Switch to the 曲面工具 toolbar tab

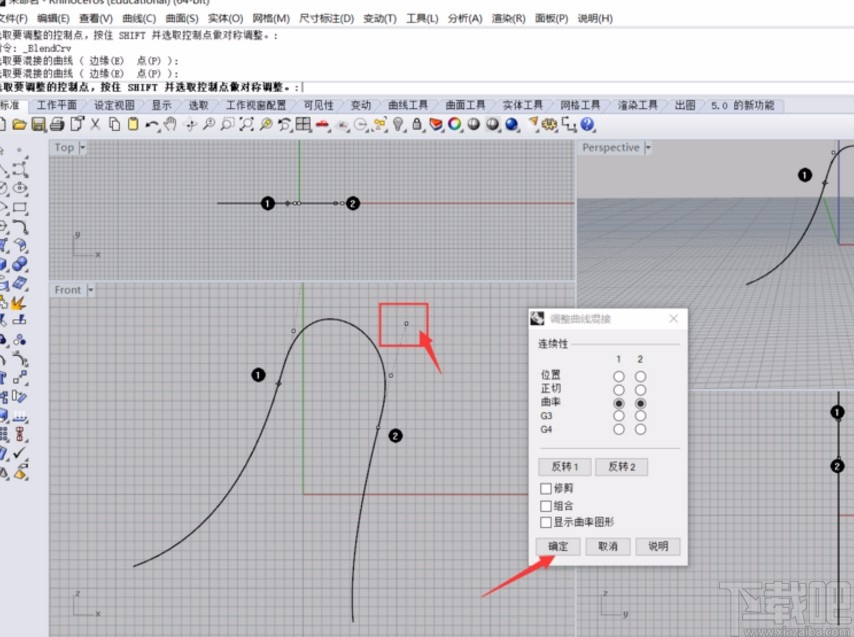[465, 105]
